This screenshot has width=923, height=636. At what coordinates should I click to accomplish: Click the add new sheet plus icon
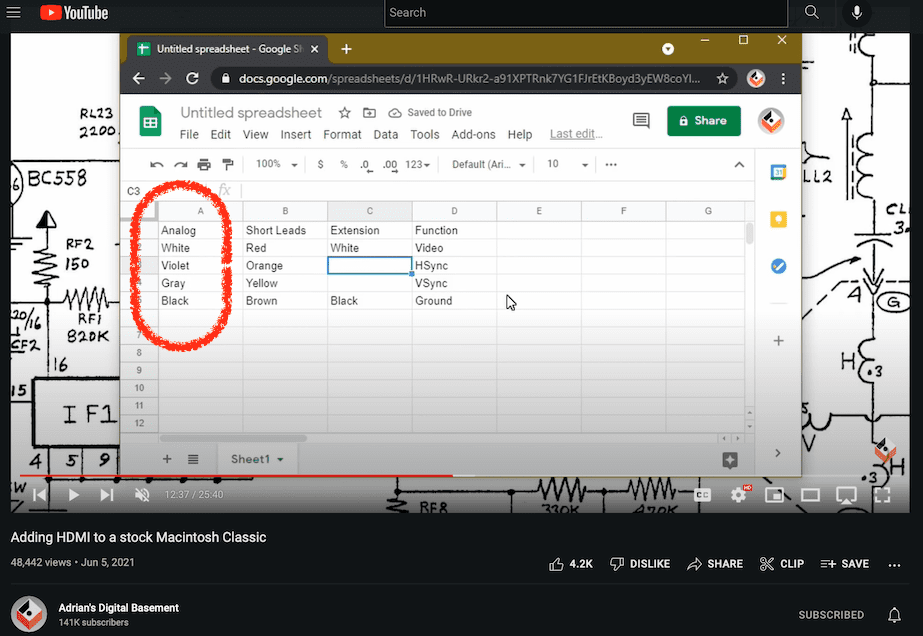point(167,459)
